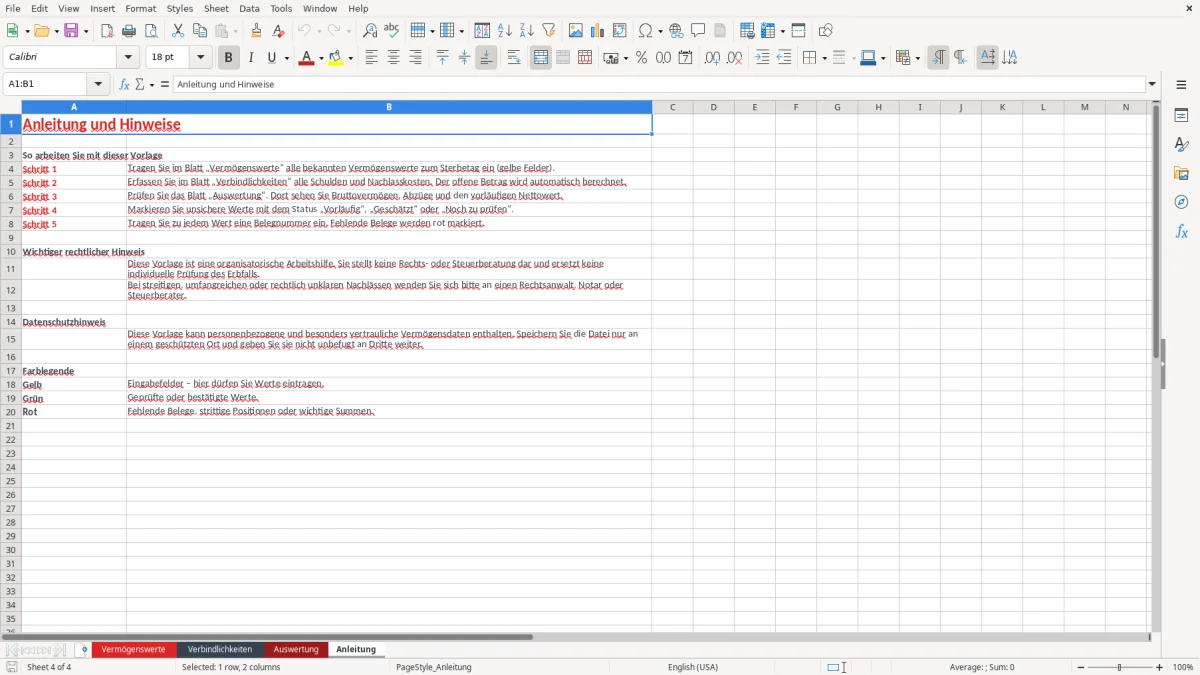Open the Styles menu
The image size is (1200, 675).
point(180,8)
